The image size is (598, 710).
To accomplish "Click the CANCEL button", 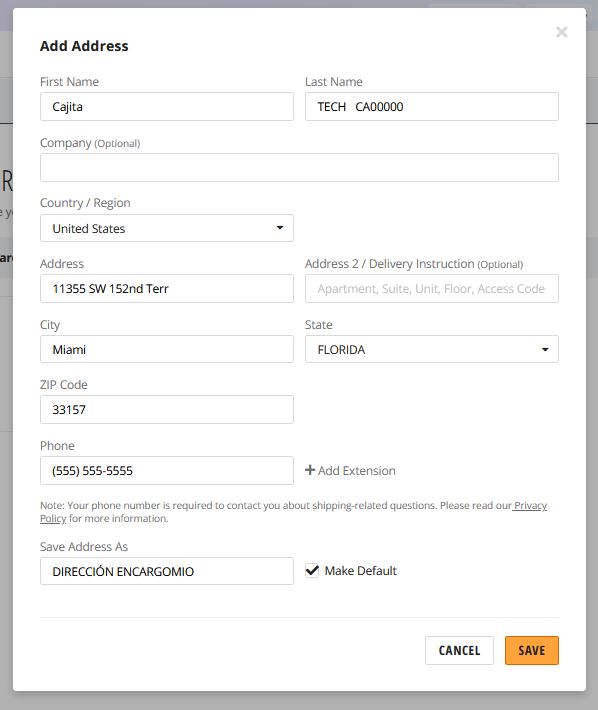I will [x=459, y=651].
